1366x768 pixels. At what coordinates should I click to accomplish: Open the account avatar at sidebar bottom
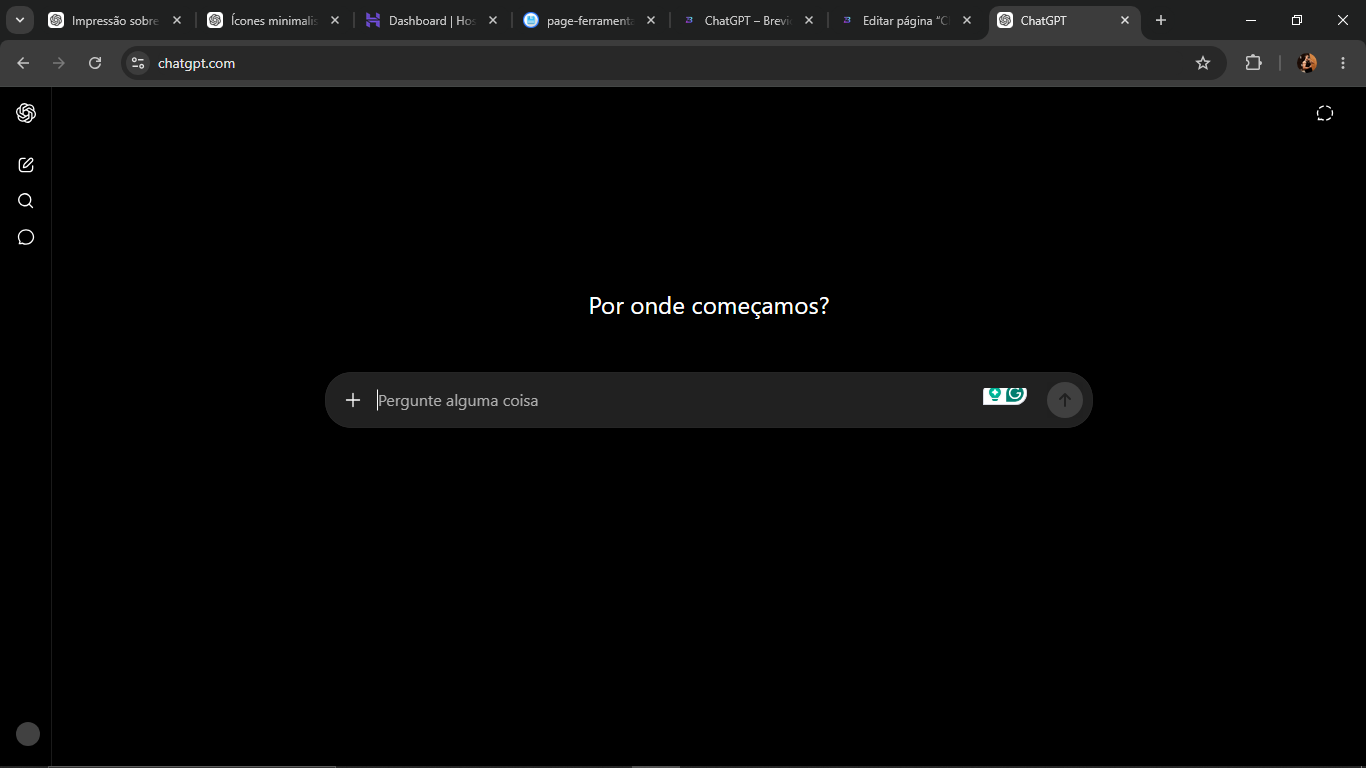point(28,734)
